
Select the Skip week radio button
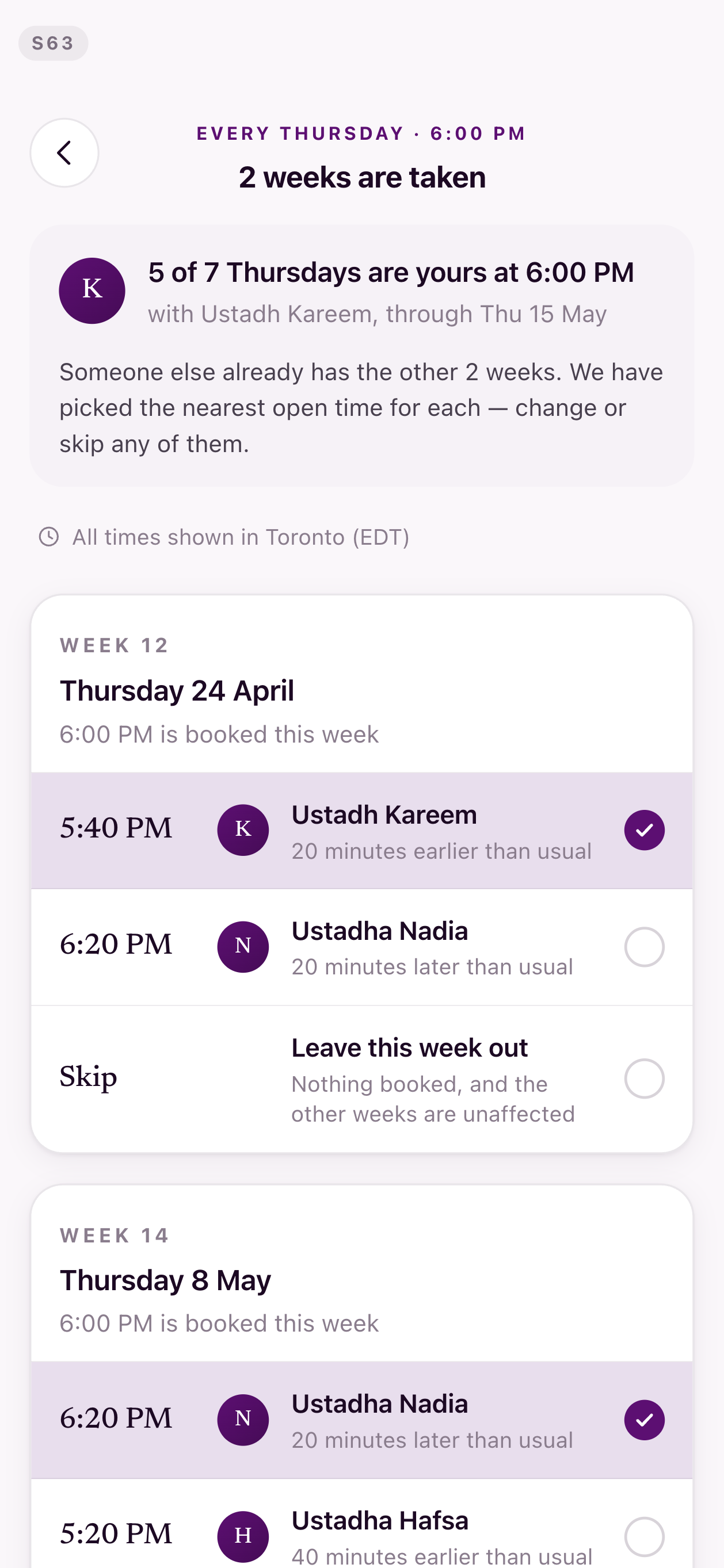coord(644,1078)
